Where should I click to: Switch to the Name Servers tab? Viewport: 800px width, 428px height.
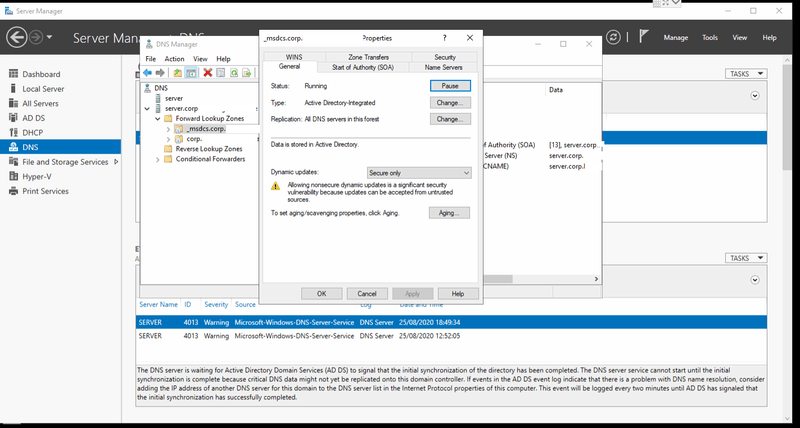point(443,67)
